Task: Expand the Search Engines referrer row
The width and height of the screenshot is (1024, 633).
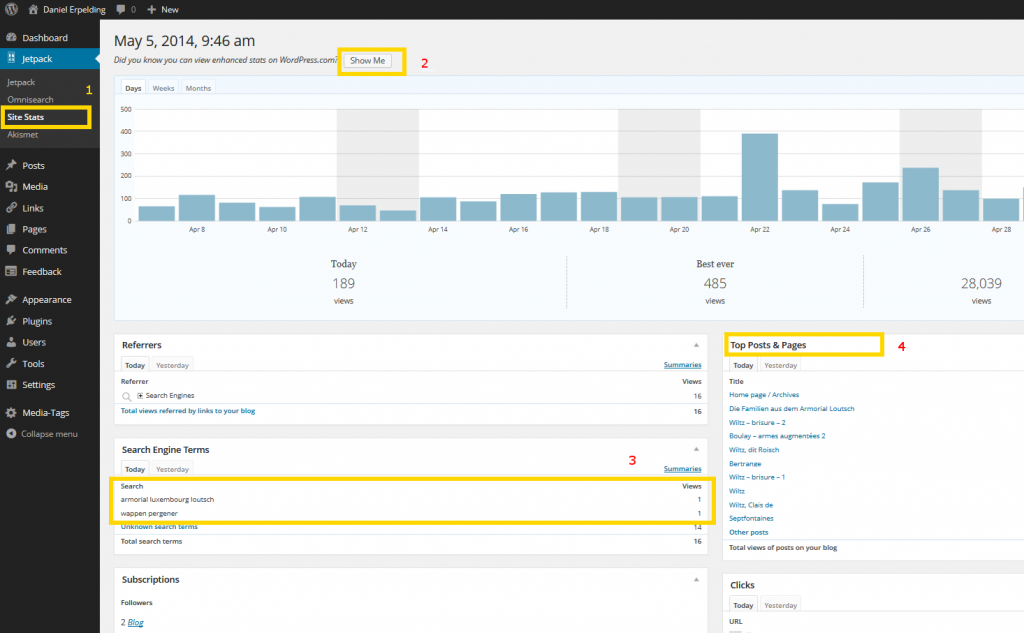Action: [x=141, y=396]
